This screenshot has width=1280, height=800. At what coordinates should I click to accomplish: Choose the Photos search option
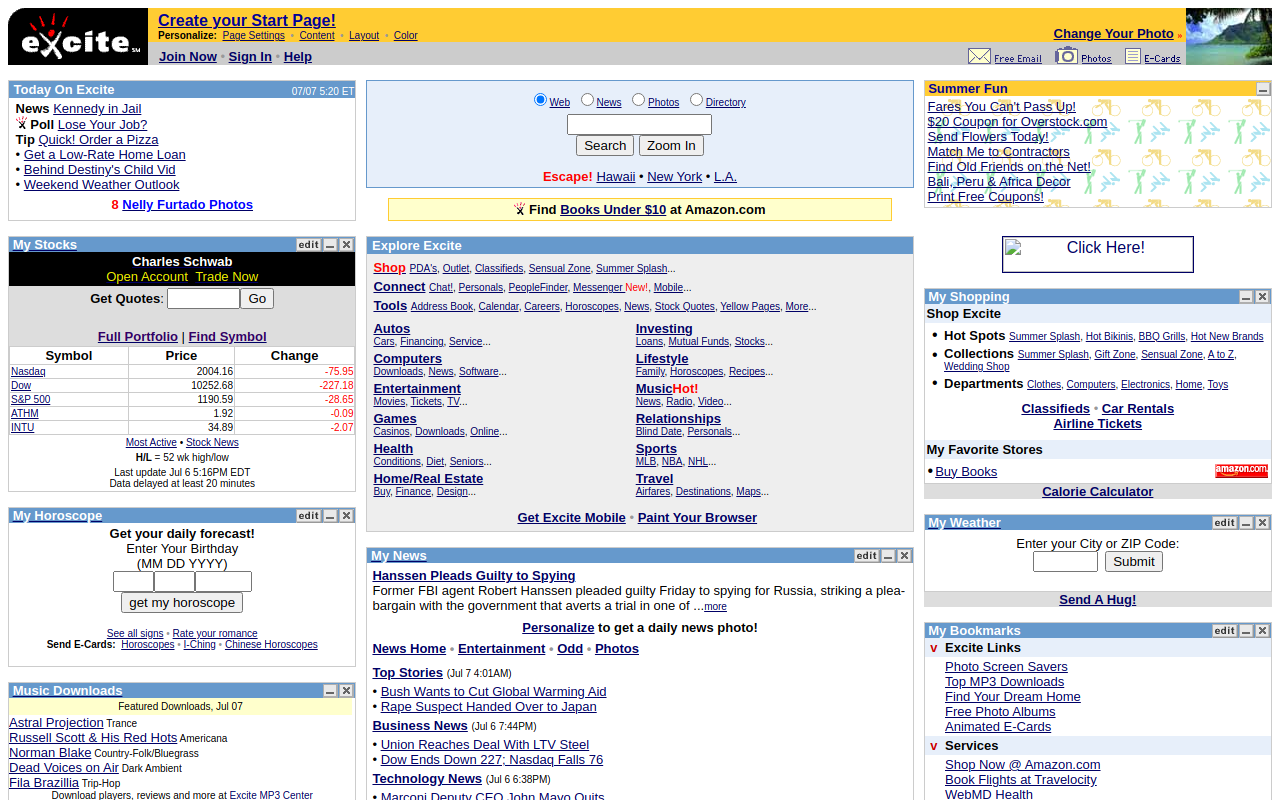tap(638, 101)
